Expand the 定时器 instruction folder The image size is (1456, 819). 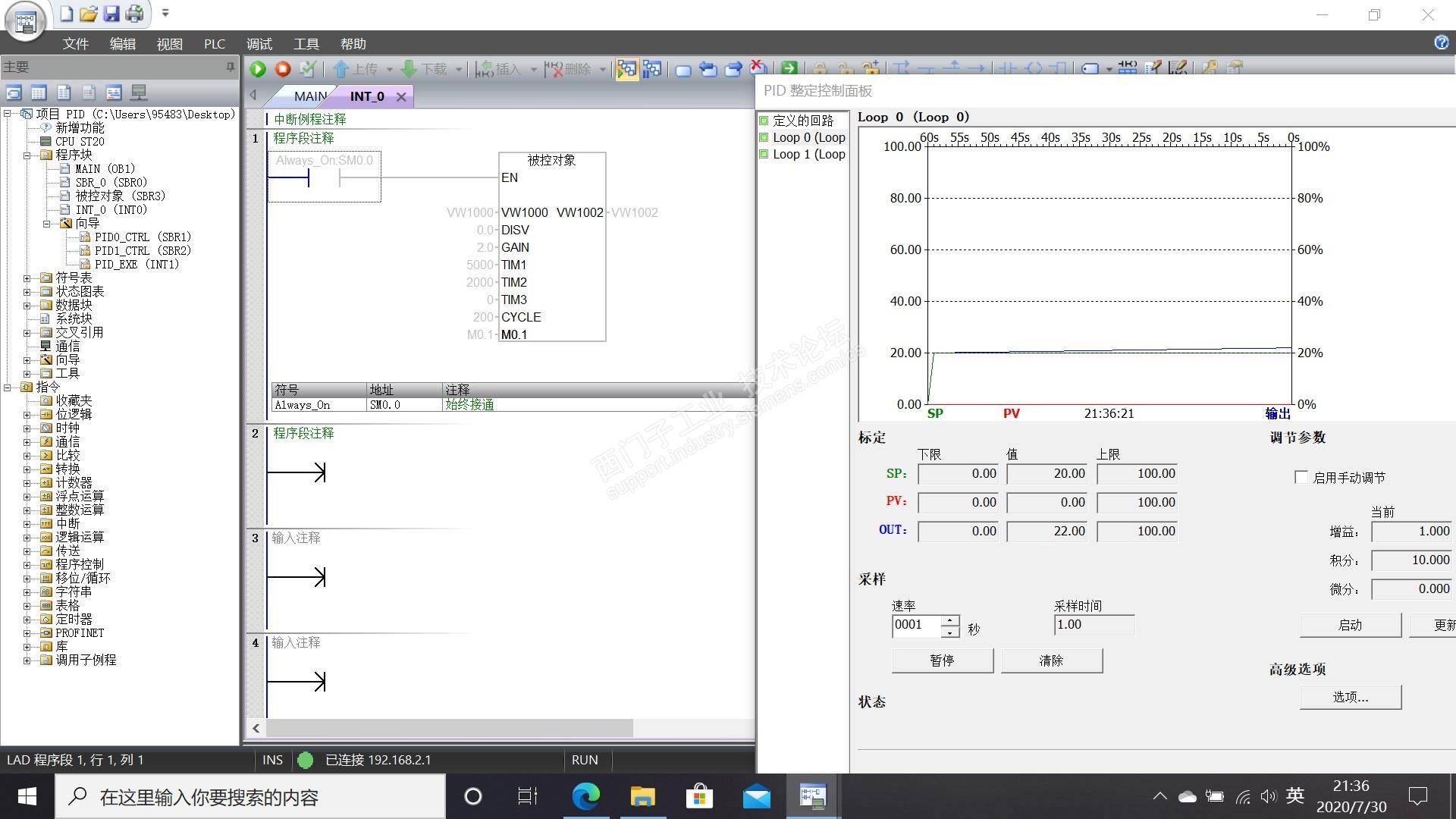click(x=27, y=620)
